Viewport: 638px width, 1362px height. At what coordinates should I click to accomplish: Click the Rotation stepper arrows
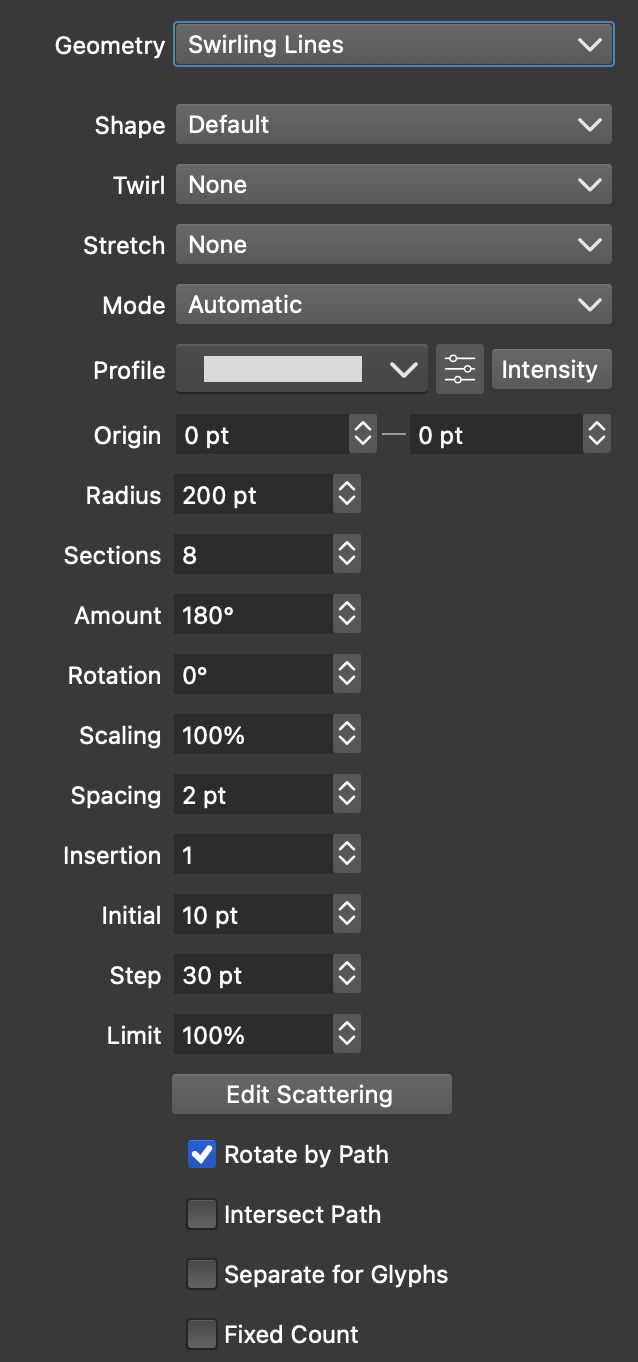tap(347, 675)
